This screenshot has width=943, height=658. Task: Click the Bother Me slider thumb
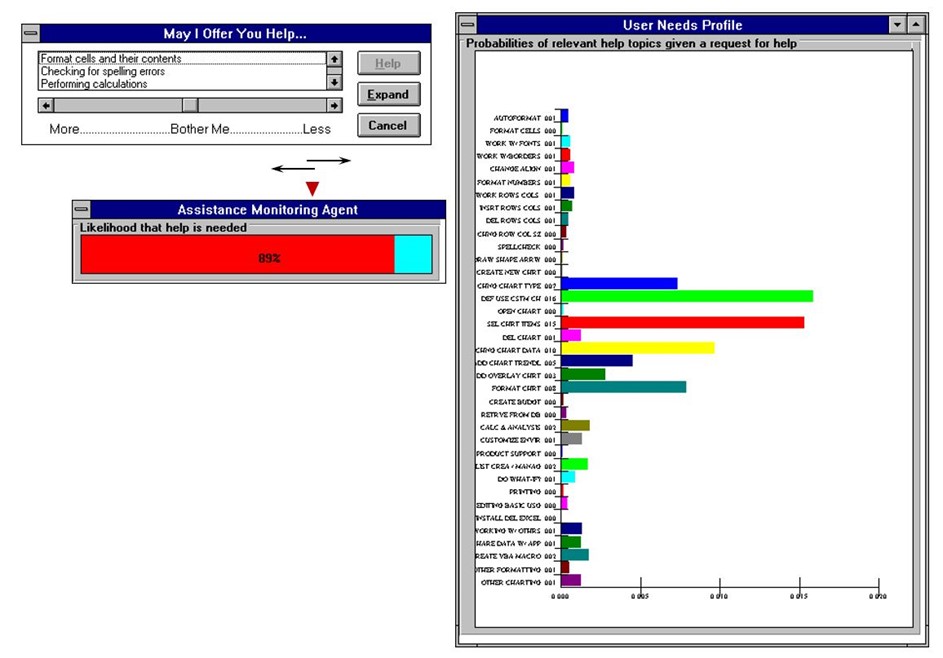point(190,105)
